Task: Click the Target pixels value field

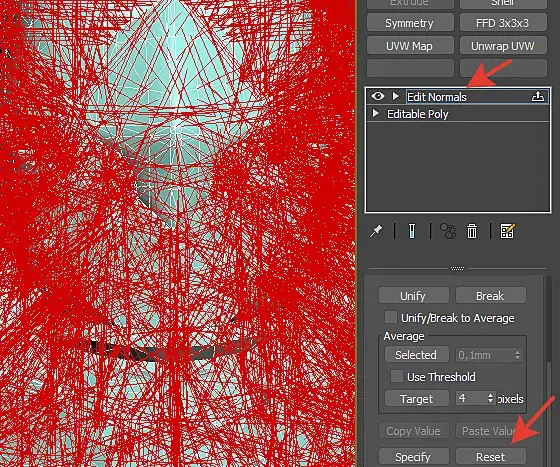Action: [471, 398]
